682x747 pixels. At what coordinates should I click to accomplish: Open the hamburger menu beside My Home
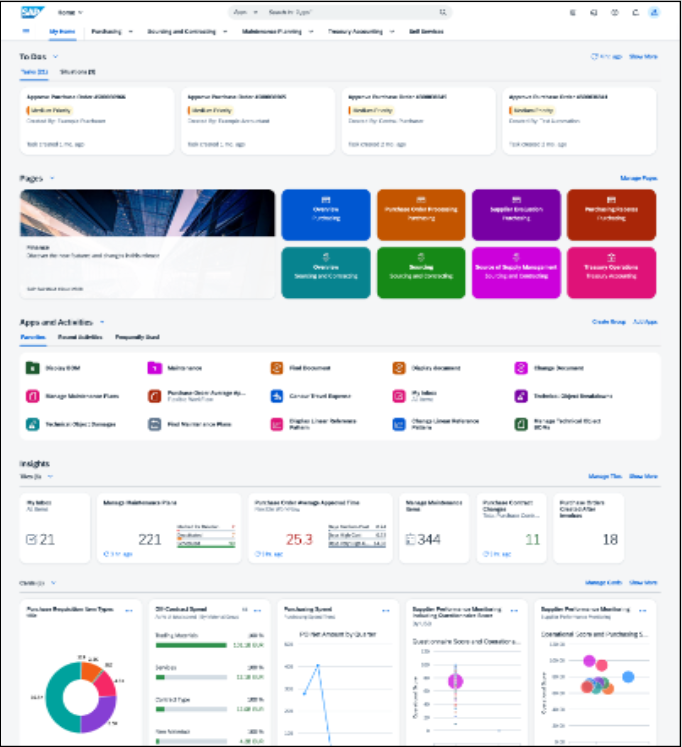[26, 31]
